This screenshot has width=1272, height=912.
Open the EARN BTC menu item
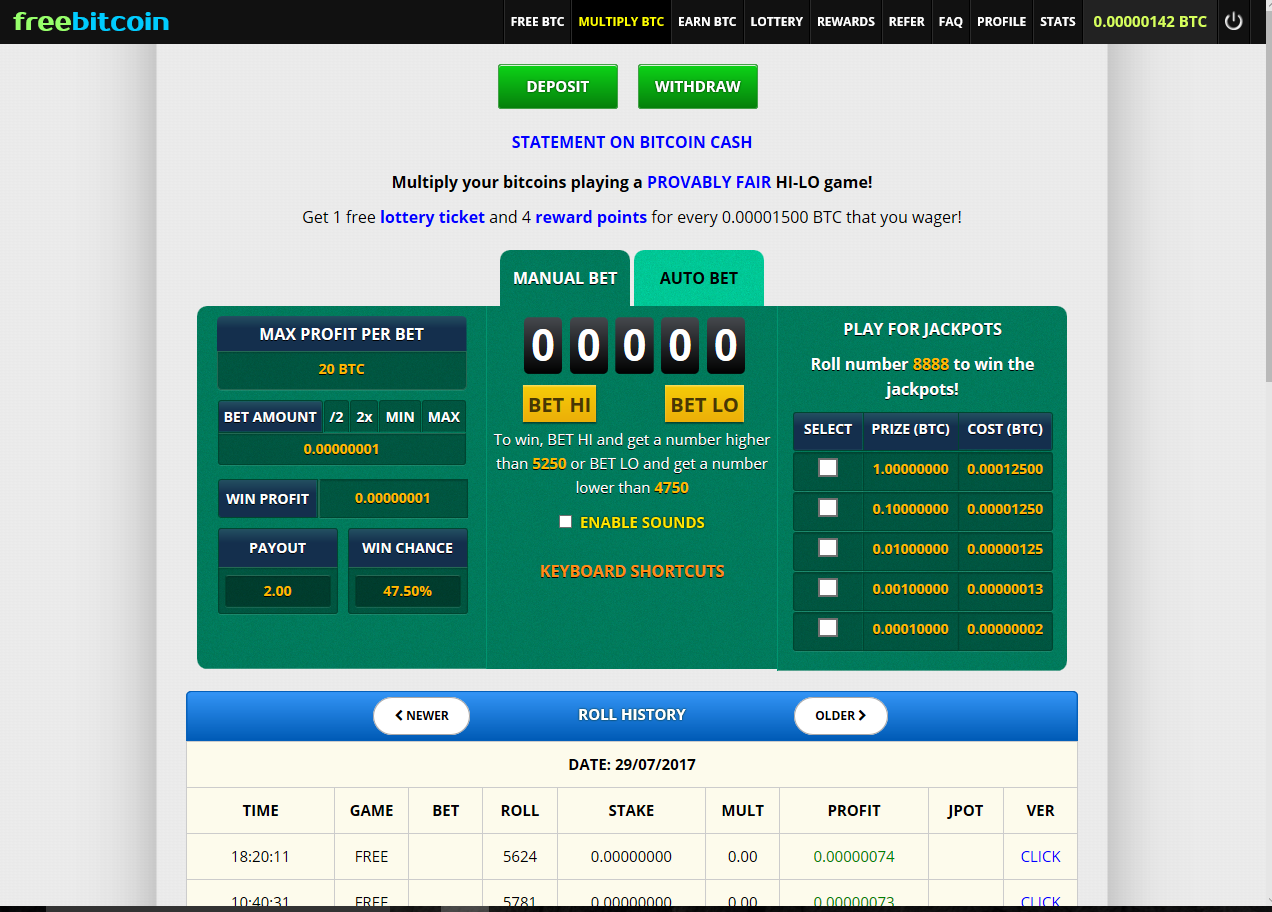[x=707, y=21]
